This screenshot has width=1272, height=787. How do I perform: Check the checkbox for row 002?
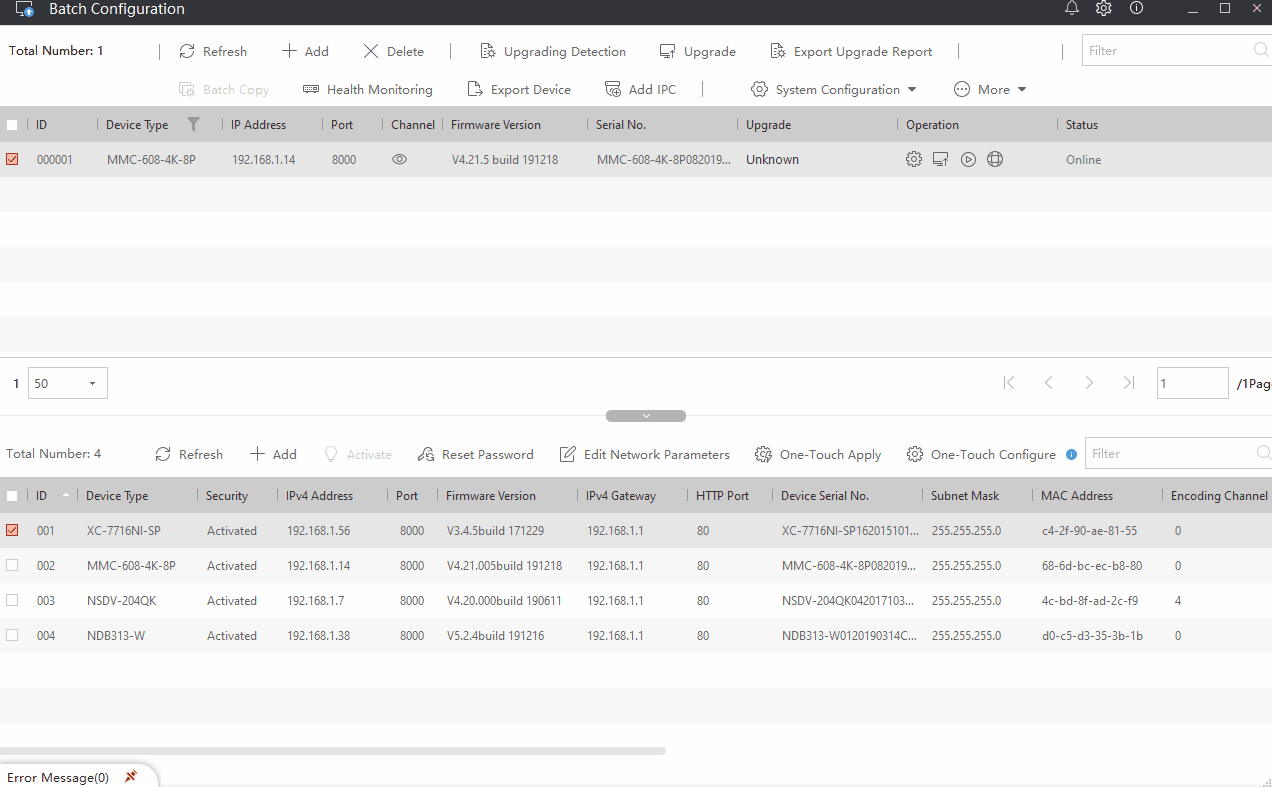click(x=12, y=565)
